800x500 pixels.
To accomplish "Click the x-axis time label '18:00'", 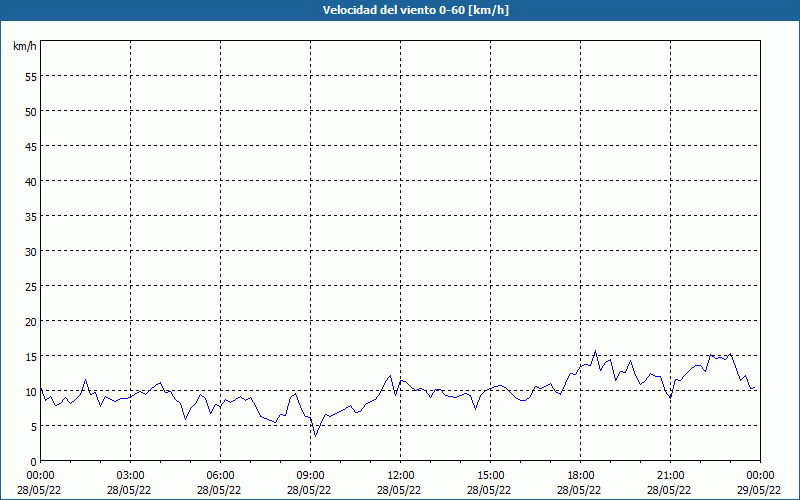I will coord(580,476).
